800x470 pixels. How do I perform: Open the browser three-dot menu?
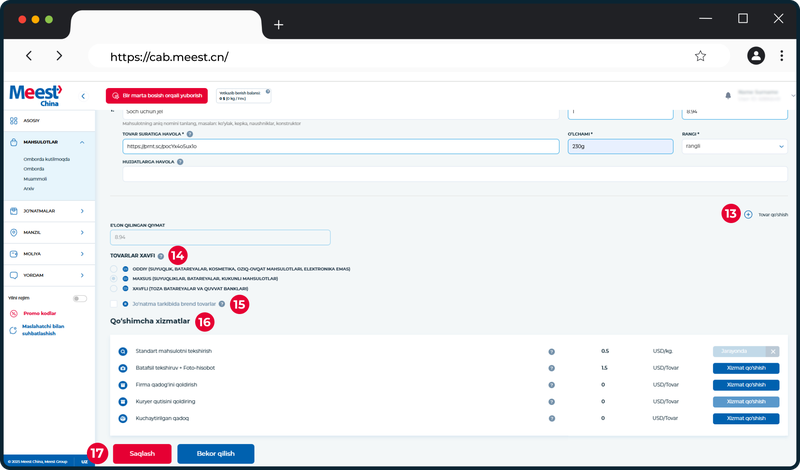coord(781,56)
